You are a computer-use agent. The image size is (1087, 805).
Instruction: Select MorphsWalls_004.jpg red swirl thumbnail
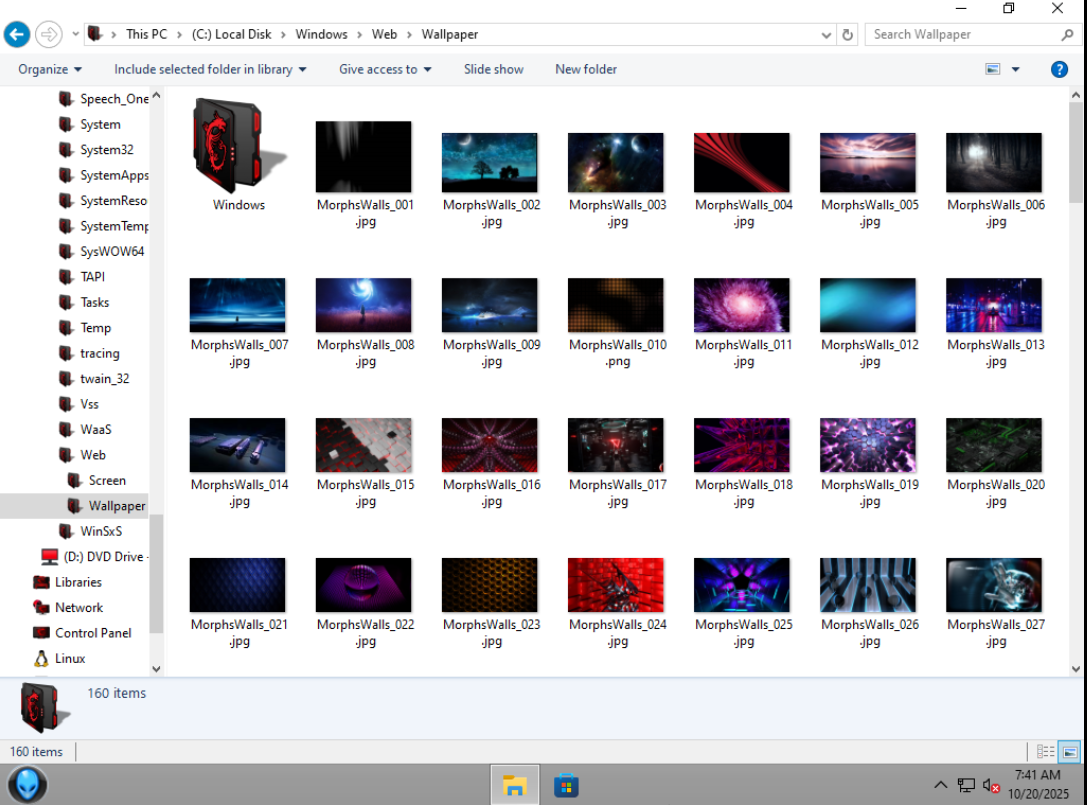(x=742, y=162)
